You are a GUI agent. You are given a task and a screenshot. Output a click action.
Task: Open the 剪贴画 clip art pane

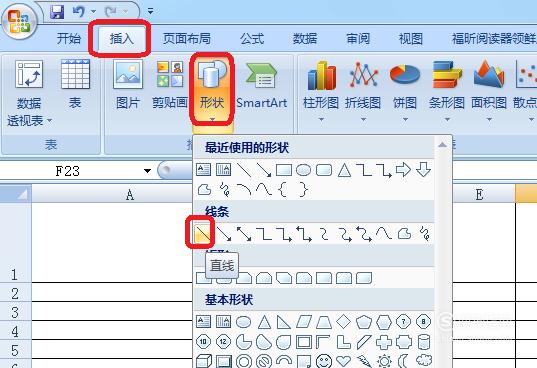170,84
